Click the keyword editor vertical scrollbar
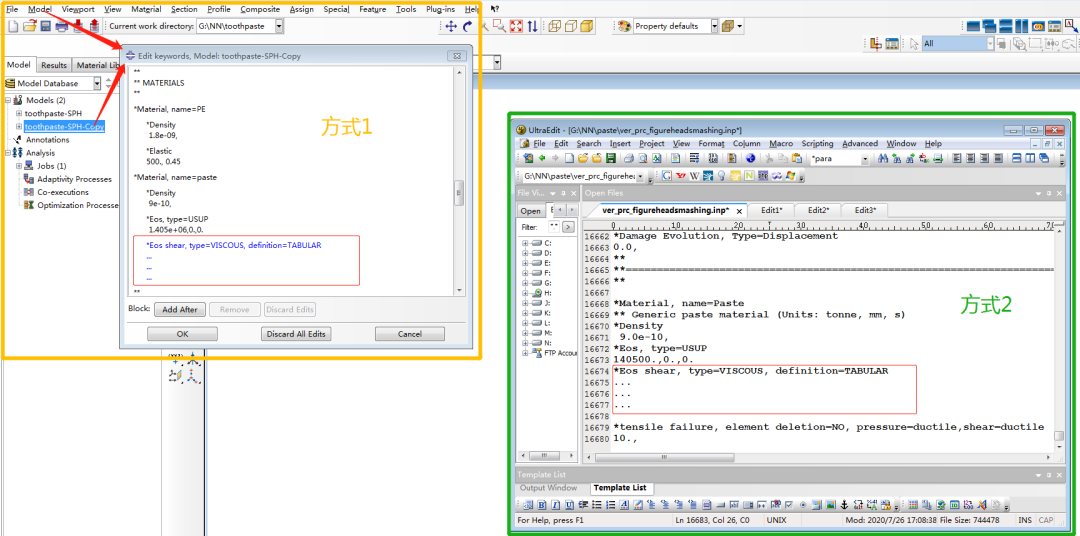This screenshot has width=1080, height=536. (459, 190)
